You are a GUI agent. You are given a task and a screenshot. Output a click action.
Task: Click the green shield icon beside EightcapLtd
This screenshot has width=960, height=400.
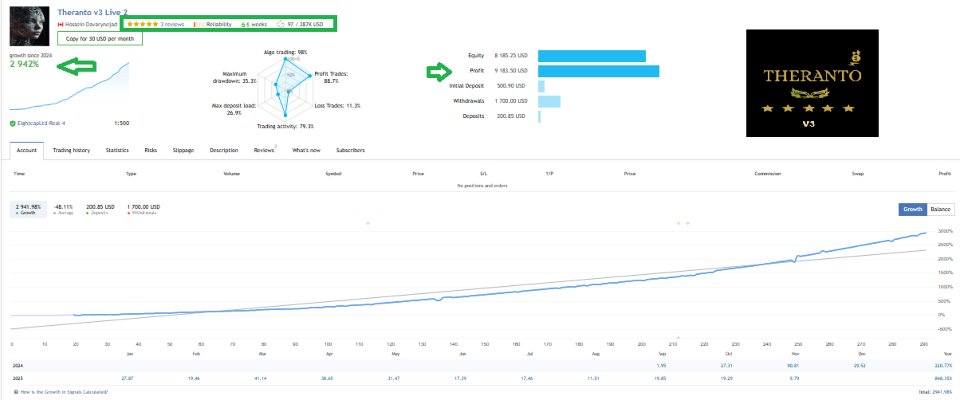point(13,123)
